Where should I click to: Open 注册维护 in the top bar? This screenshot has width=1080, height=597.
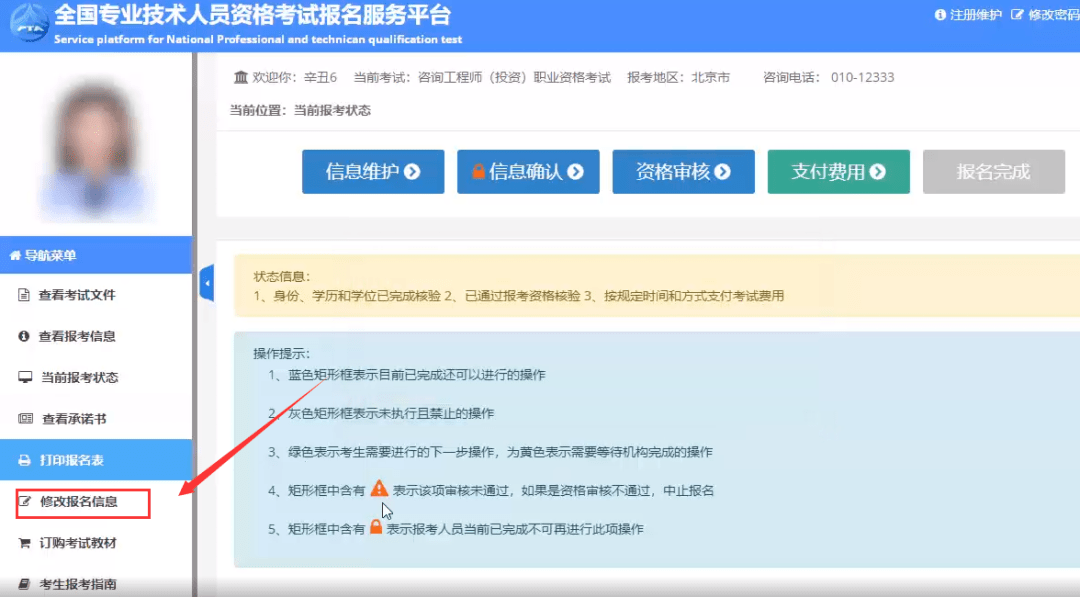(968, 14)
